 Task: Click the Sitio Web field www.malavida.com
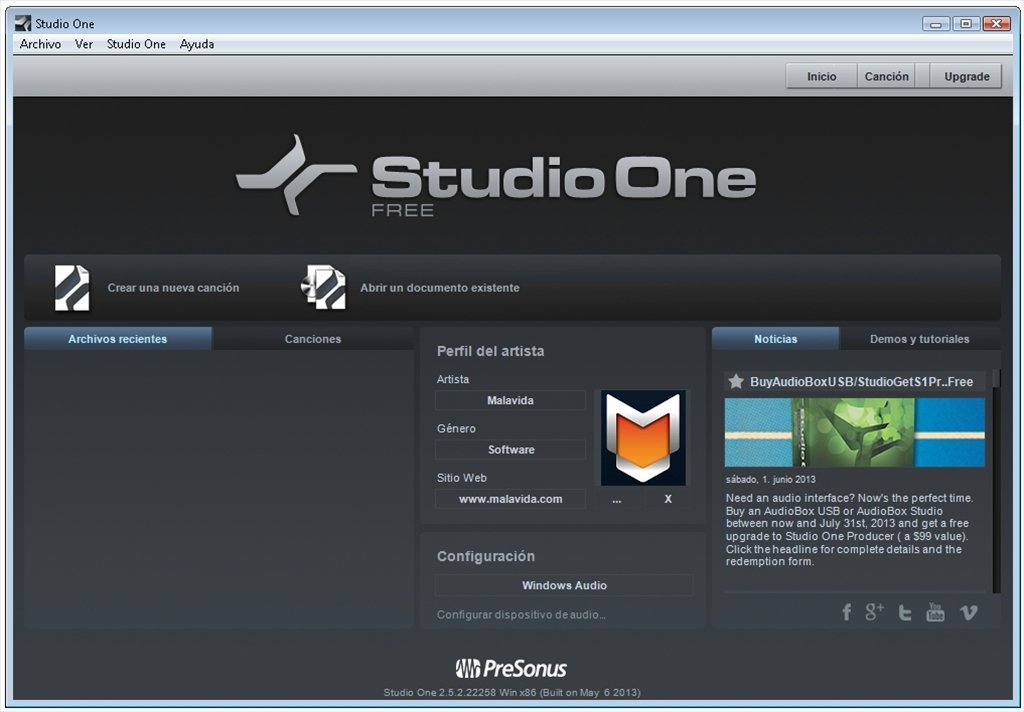coord(510,499)
